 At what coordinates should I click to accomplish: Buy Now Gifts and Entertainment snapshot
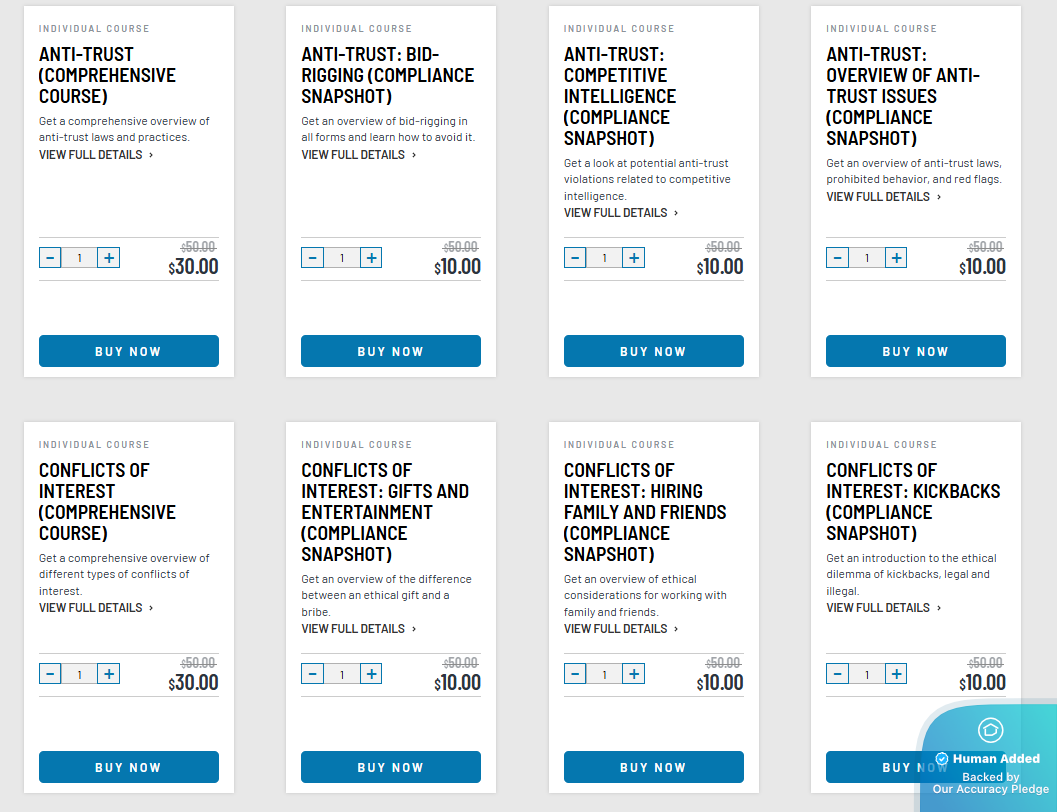[x=391, y=767]
